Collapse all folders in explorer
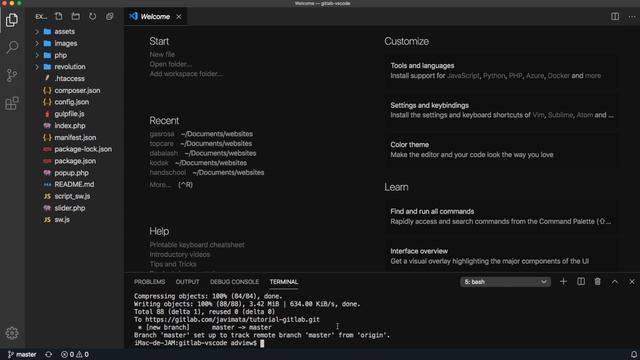The image size is (640, 360). click(109, 16)
